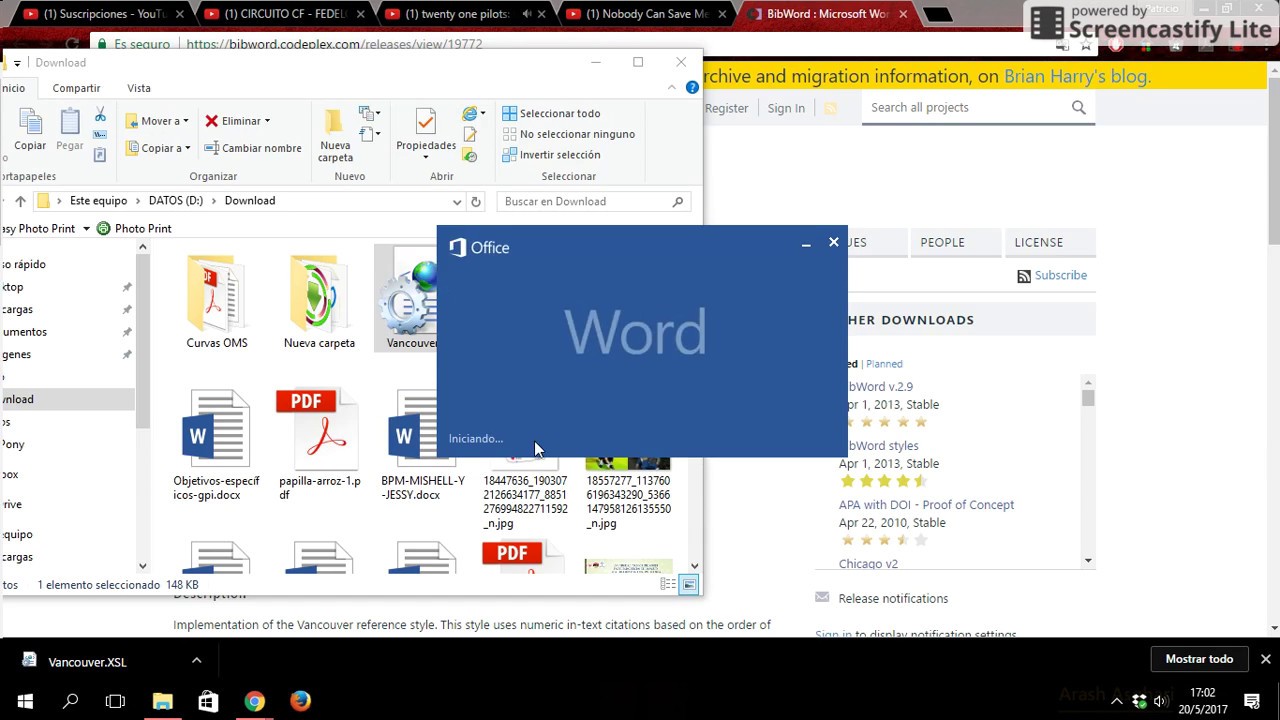Image resolution: width=1280 pixels, height=720 pixels.
Task: Expand Mover a dropdown
Action: point(186,121)
